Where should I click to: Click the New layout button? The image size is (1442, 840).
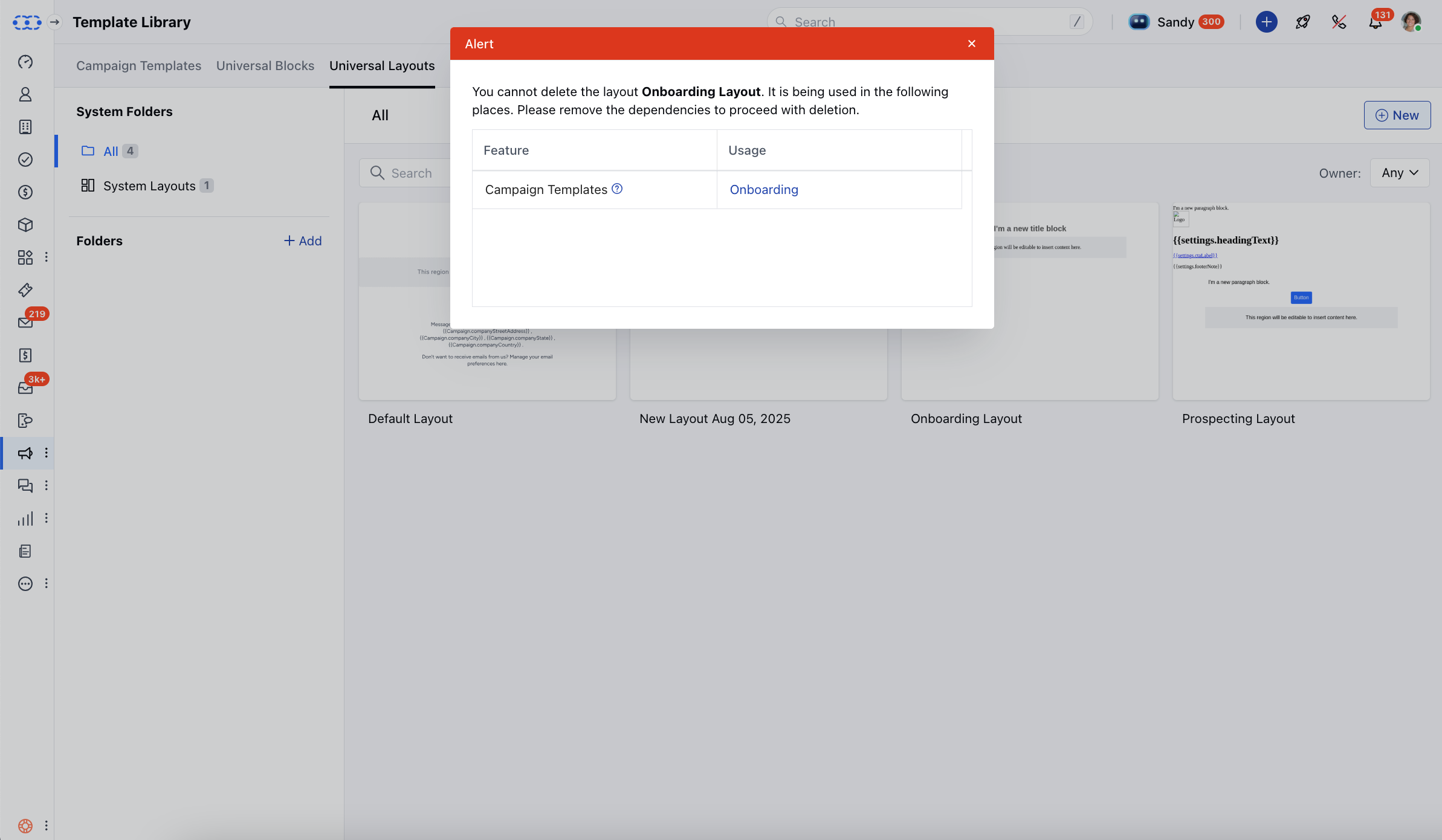coord(1397,115)
